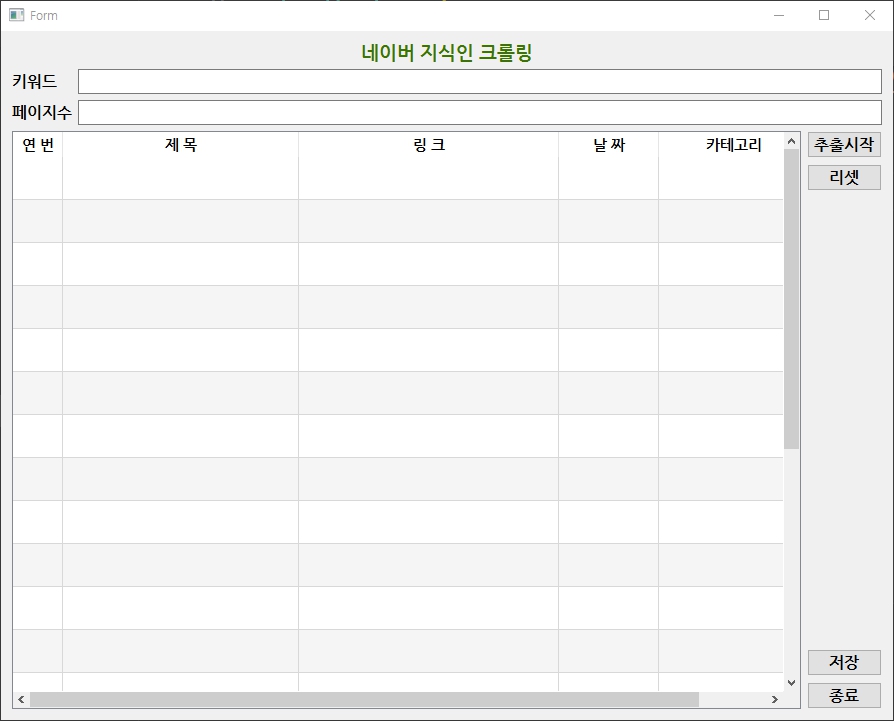Viewport: 894px width, 721px height.
Task: Click the 페이지수 input field
Action: pos(479,112)
